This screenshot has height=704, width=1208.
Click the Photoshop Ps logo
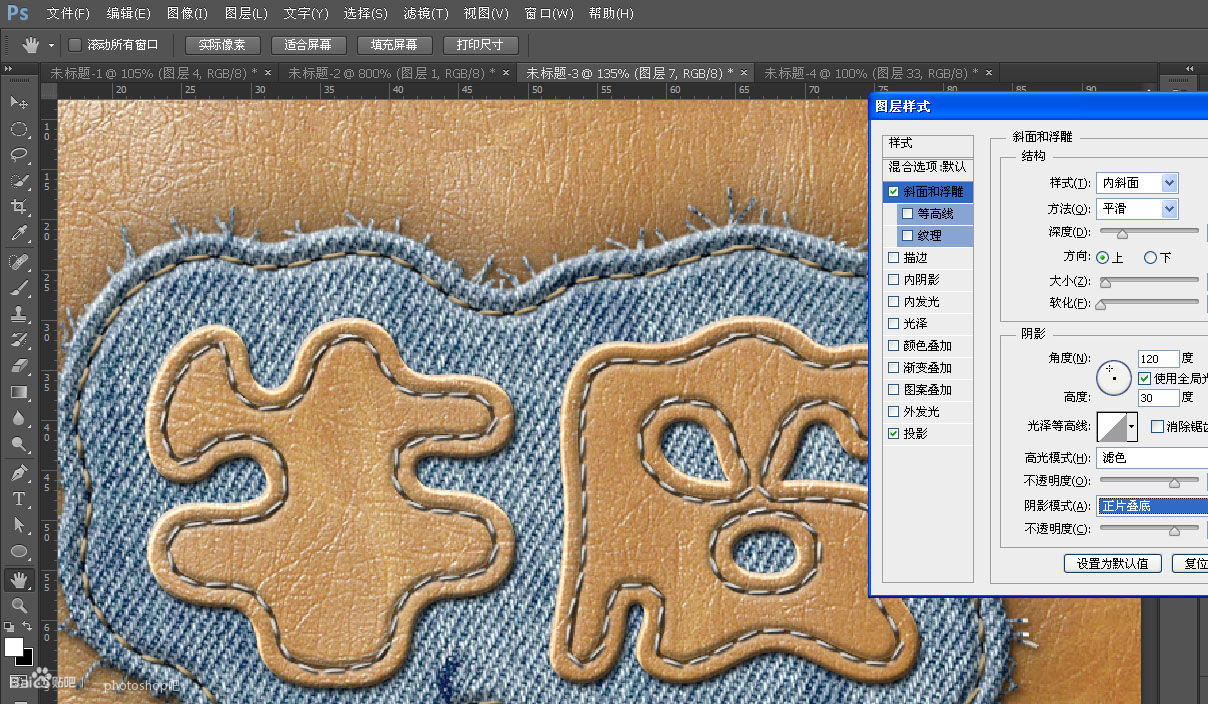(x=17, y=13)
